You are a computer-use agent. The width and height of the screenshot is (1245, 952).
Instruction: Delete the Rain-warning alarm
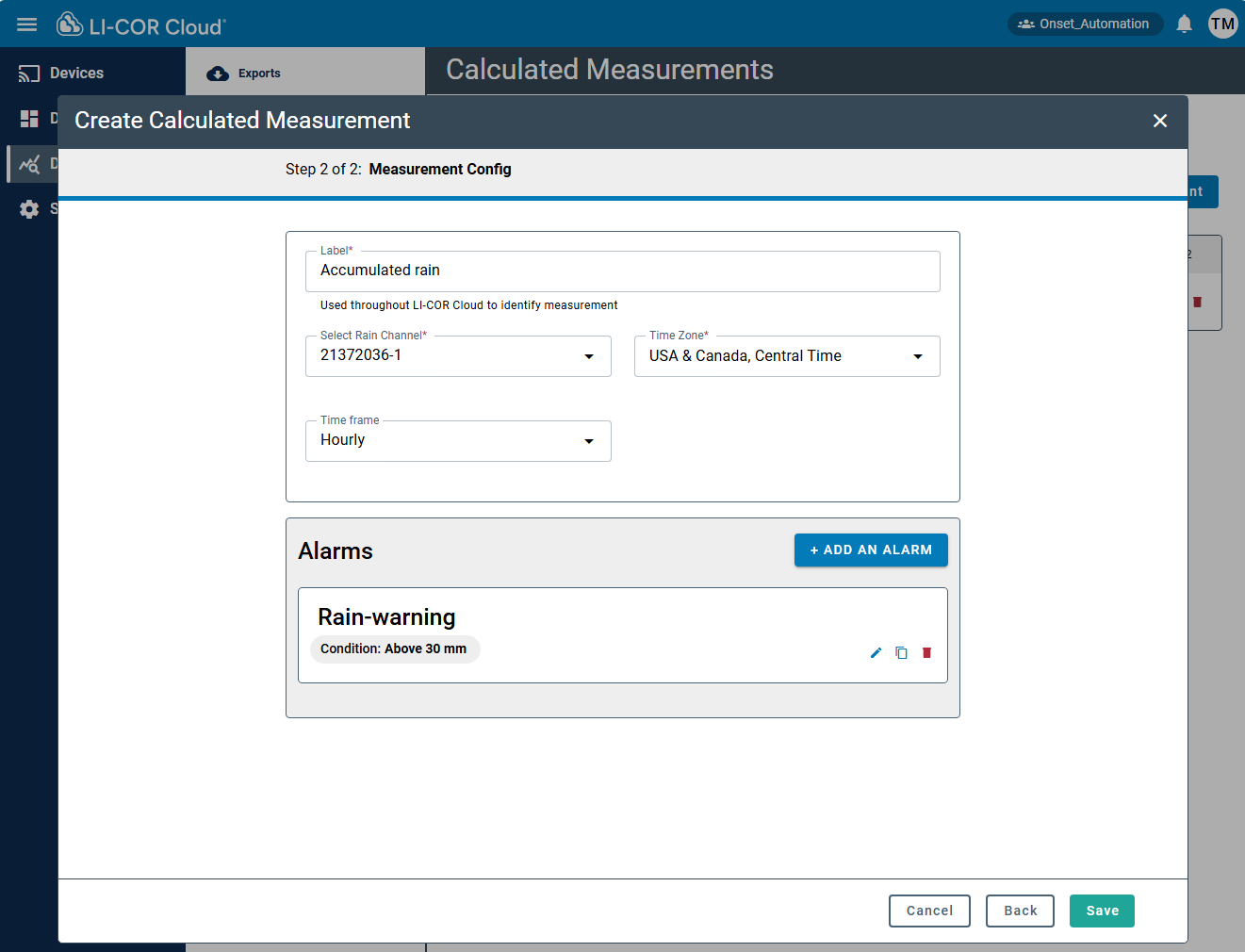point(926,652)
